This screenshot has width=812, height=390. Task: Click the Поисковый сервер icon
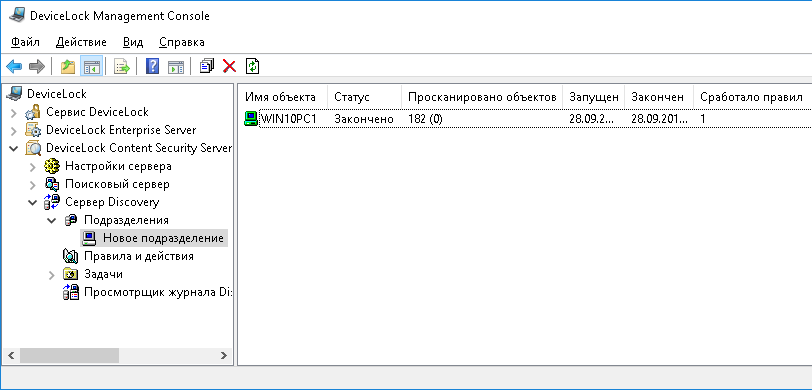[x=52, y=184]
